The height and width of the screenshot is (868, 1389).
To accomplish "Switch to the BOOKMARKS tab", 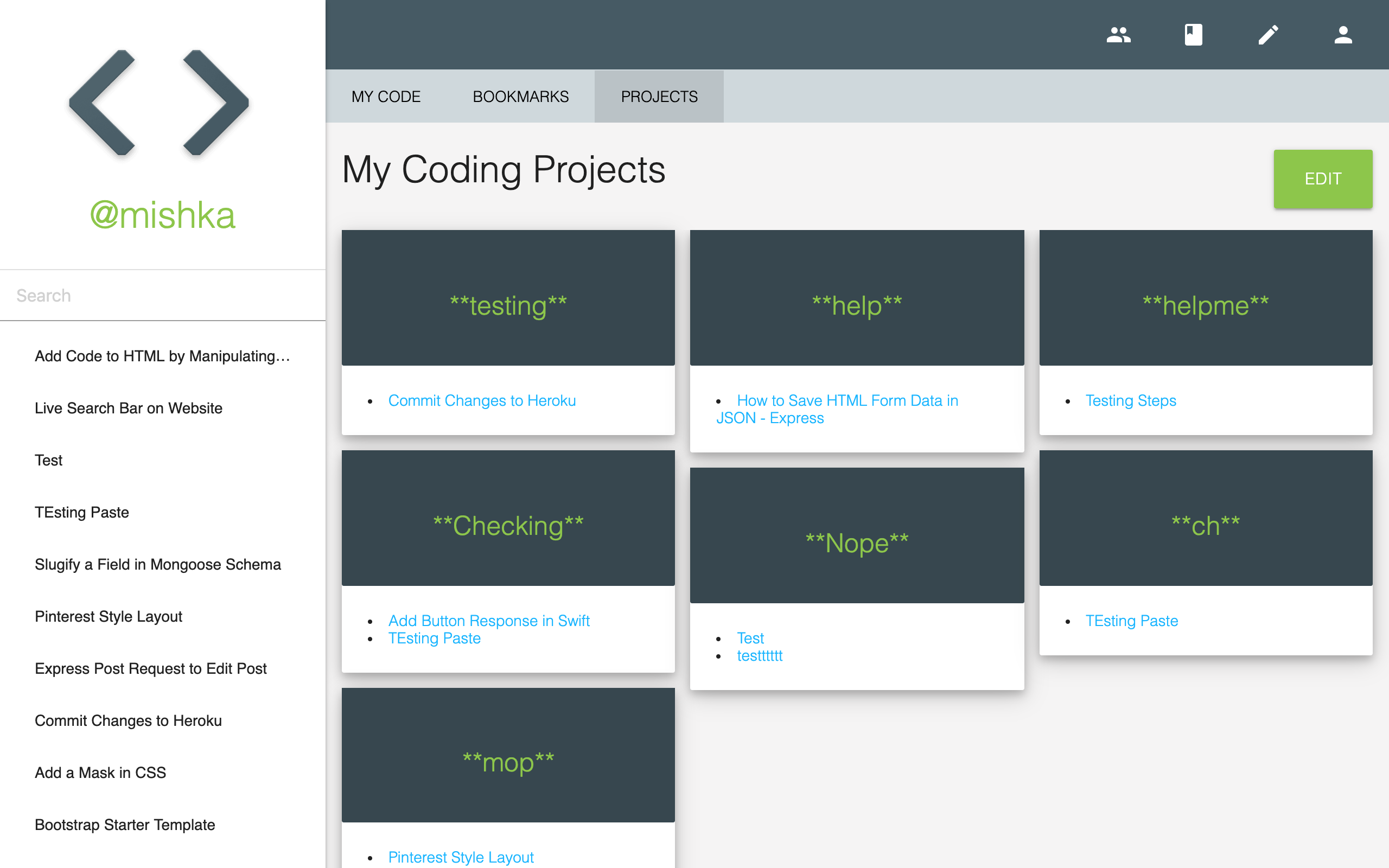I will click(520, 97).
